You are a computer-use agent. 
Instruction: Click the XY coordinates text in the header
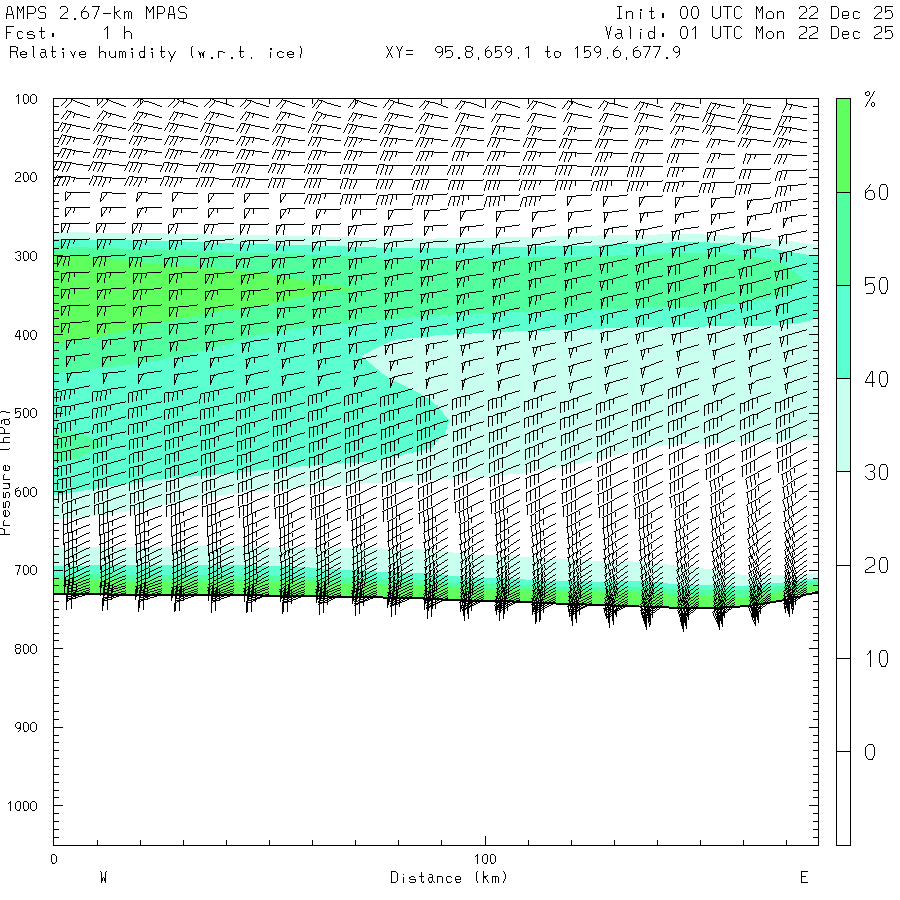pyautogui.click(x=533, y=53)
